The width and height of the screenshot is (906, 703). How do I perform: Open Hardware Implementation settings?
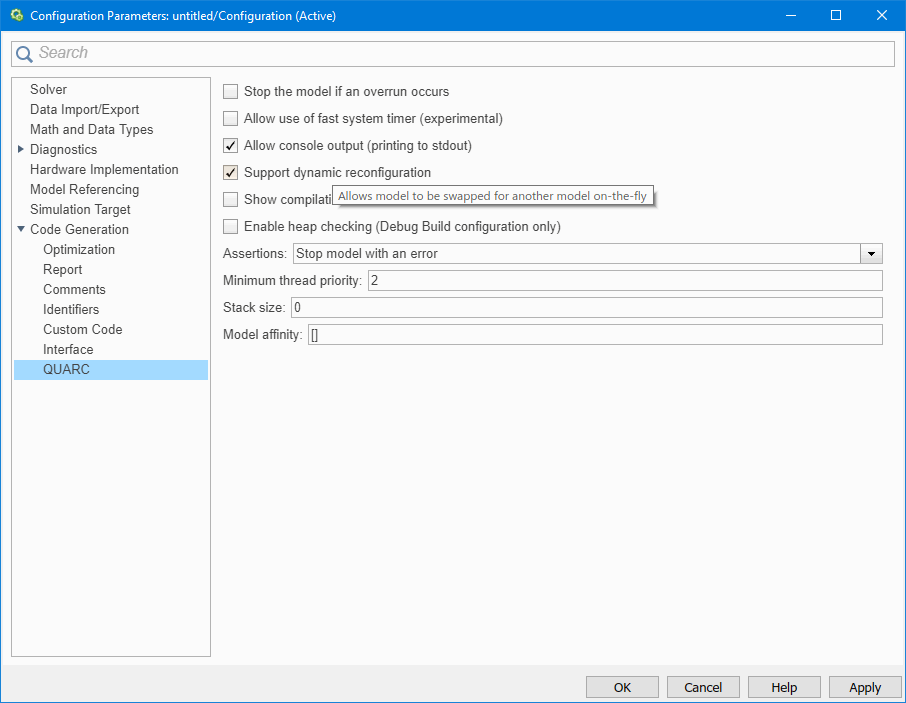coord(104,170)
